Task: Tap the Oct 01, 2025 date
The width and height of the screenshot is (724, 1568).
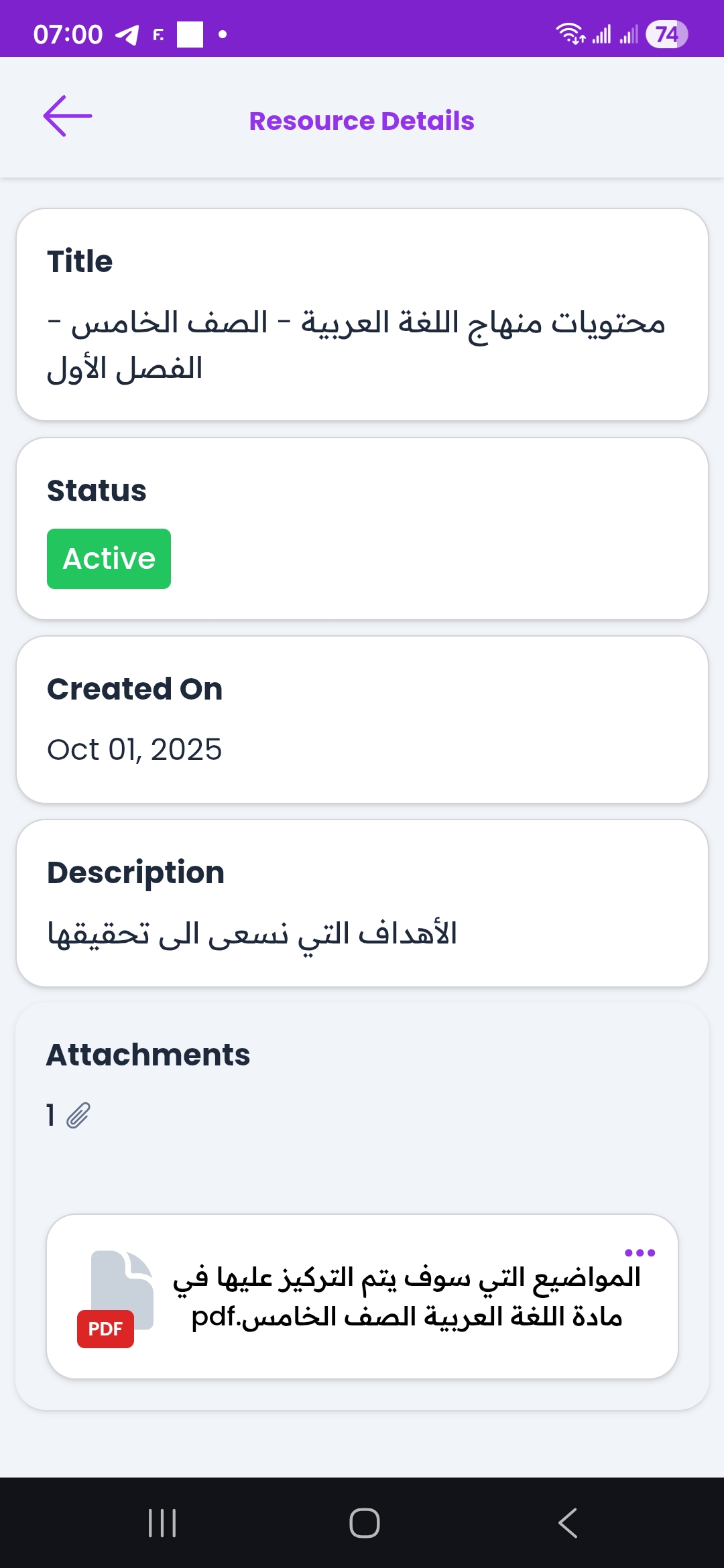Action: (x=134, y=749)
